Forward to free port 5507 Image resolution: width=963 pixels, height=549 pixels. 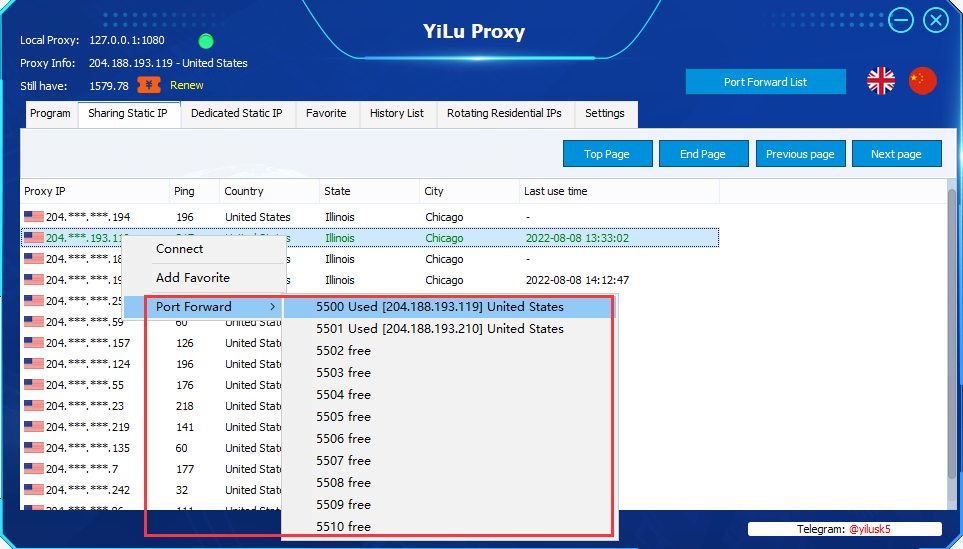[448, 461]
